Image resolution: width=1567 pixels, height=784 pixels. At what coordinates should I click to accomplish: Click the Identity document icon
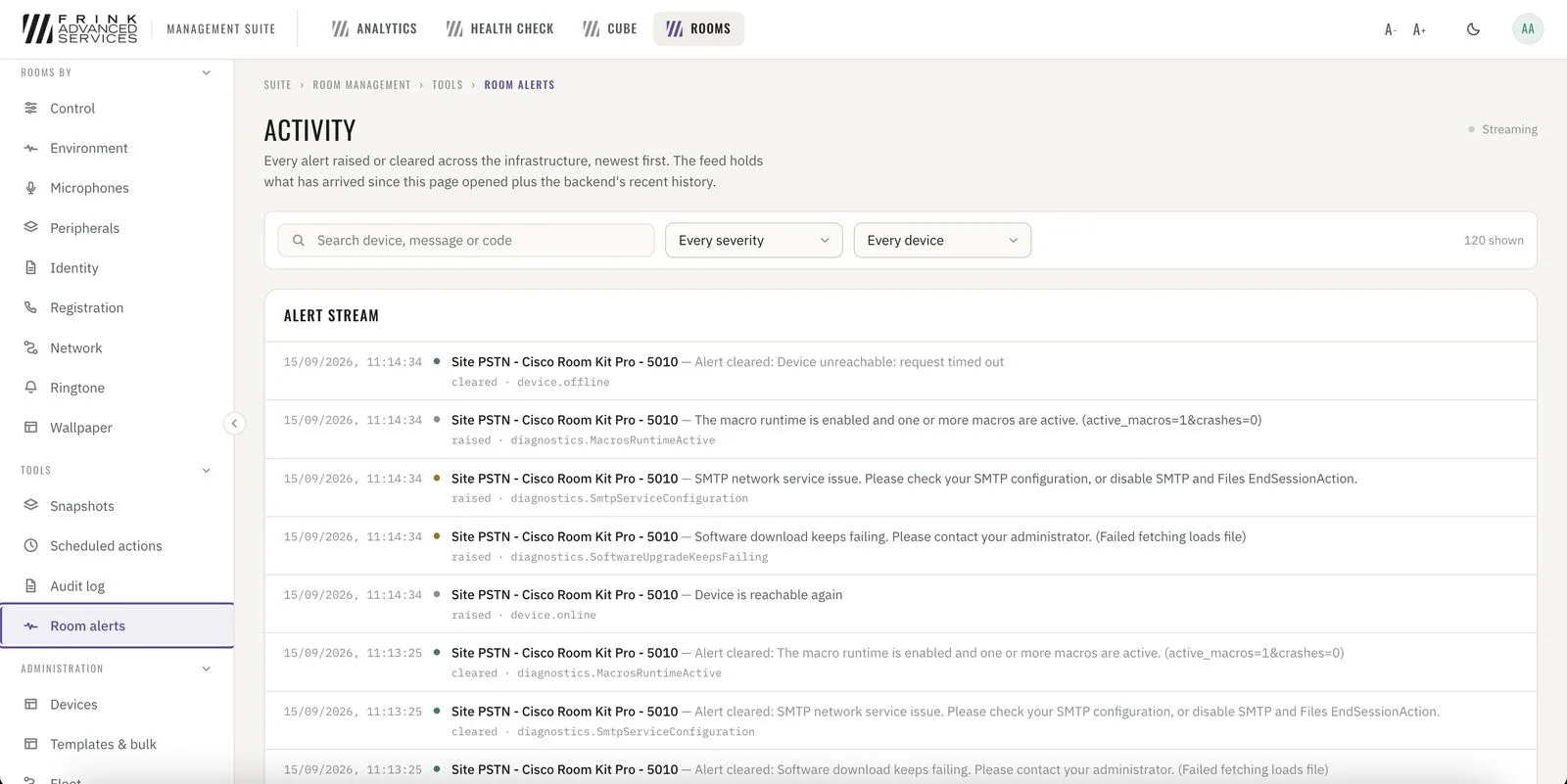point(30,268)
